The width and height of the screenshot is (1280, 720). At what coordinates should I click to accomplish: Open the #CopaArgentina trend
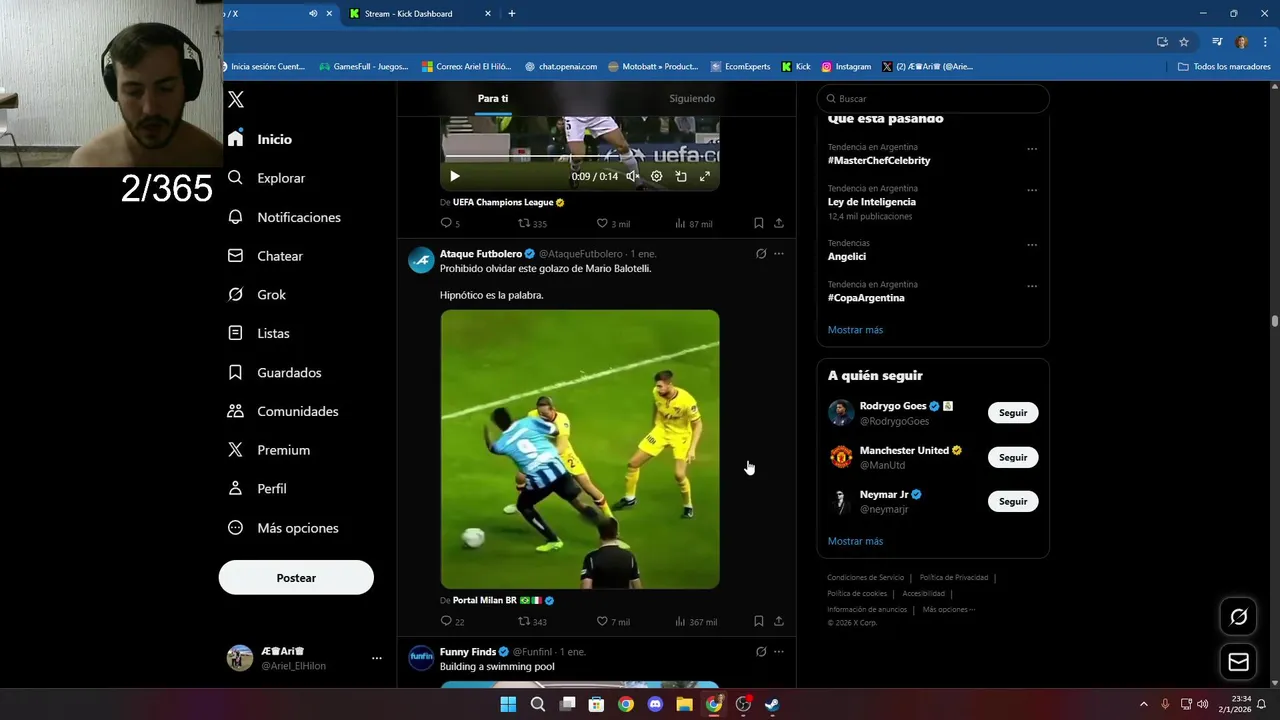[866, 298]
